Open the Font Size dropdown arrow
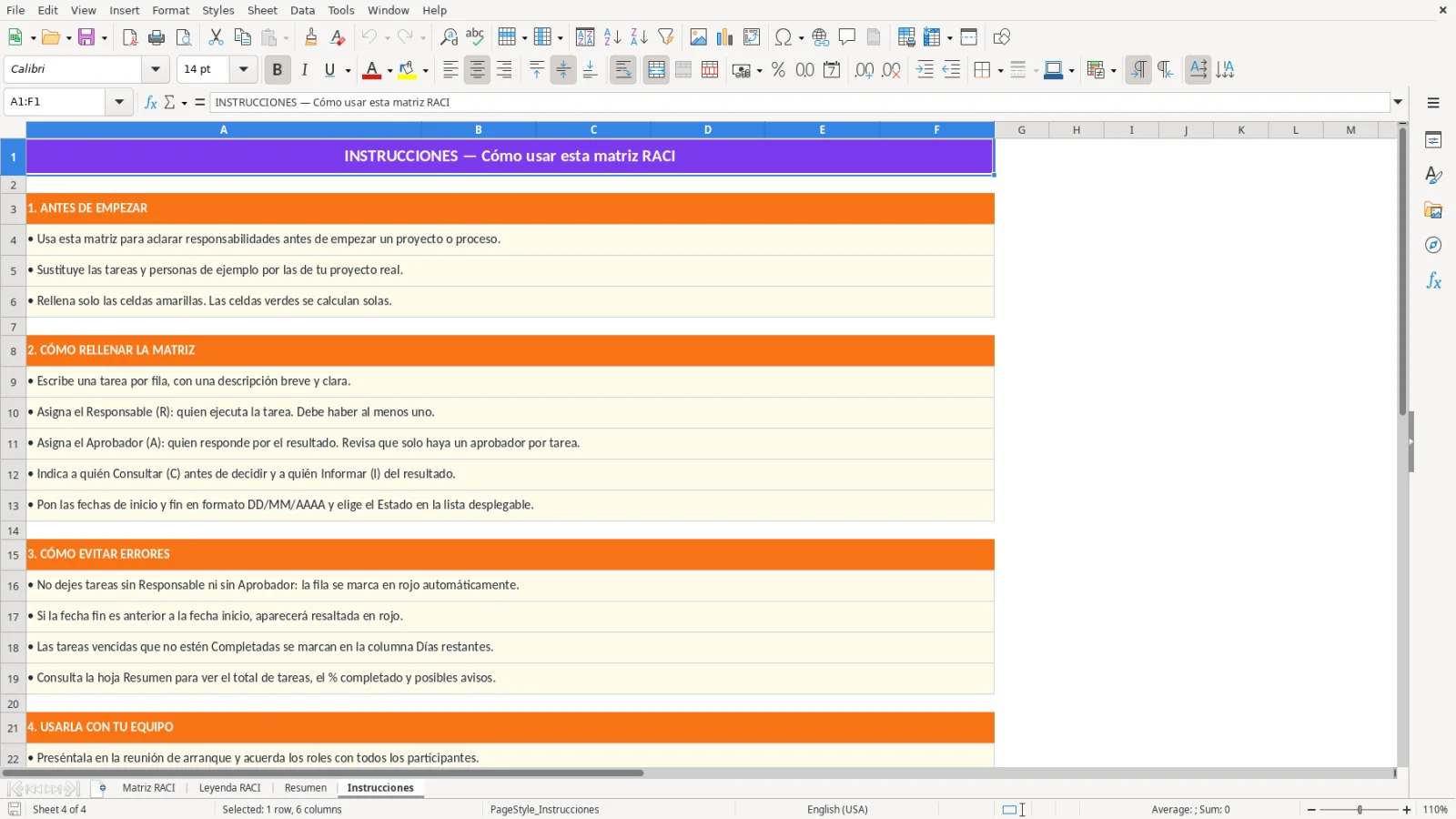1456x819 pixels. tap(243, 69)
